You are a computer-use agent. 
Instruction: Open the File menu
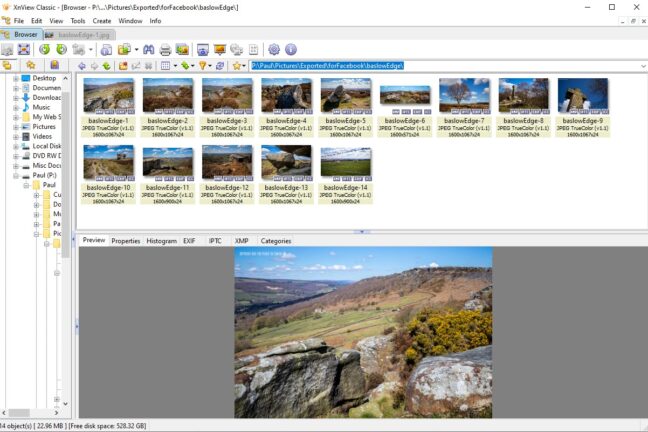(x=19, y=21)
